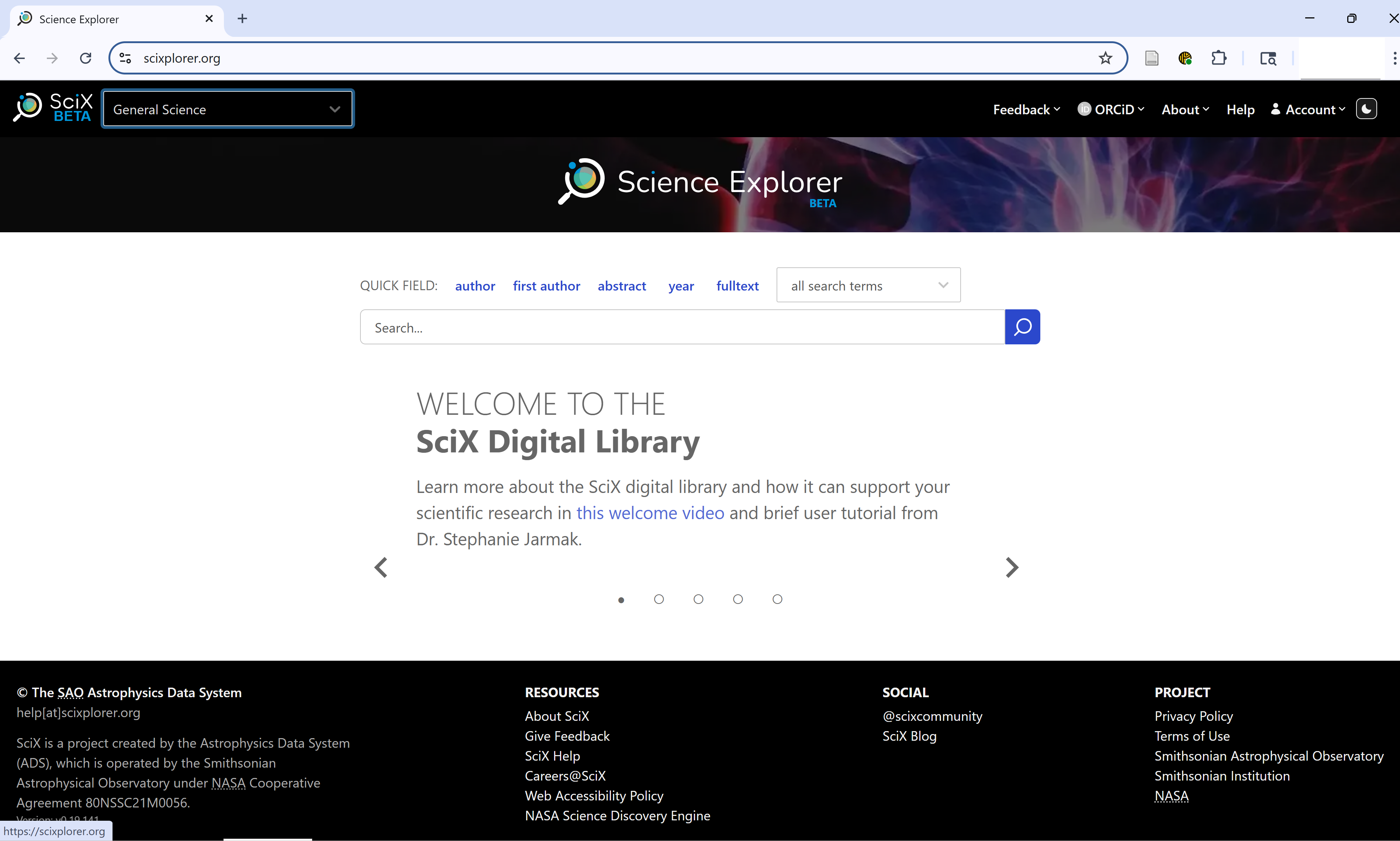This screenshot has height=841, width=1400.
Task: Insert the abstract quick field
Action: 622,286
